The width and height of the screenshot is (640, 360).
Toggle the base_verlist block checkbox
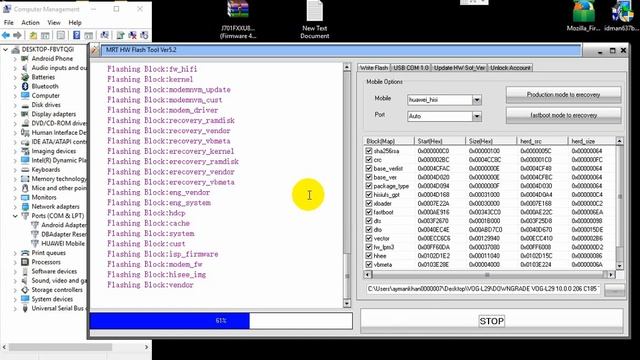369,168
